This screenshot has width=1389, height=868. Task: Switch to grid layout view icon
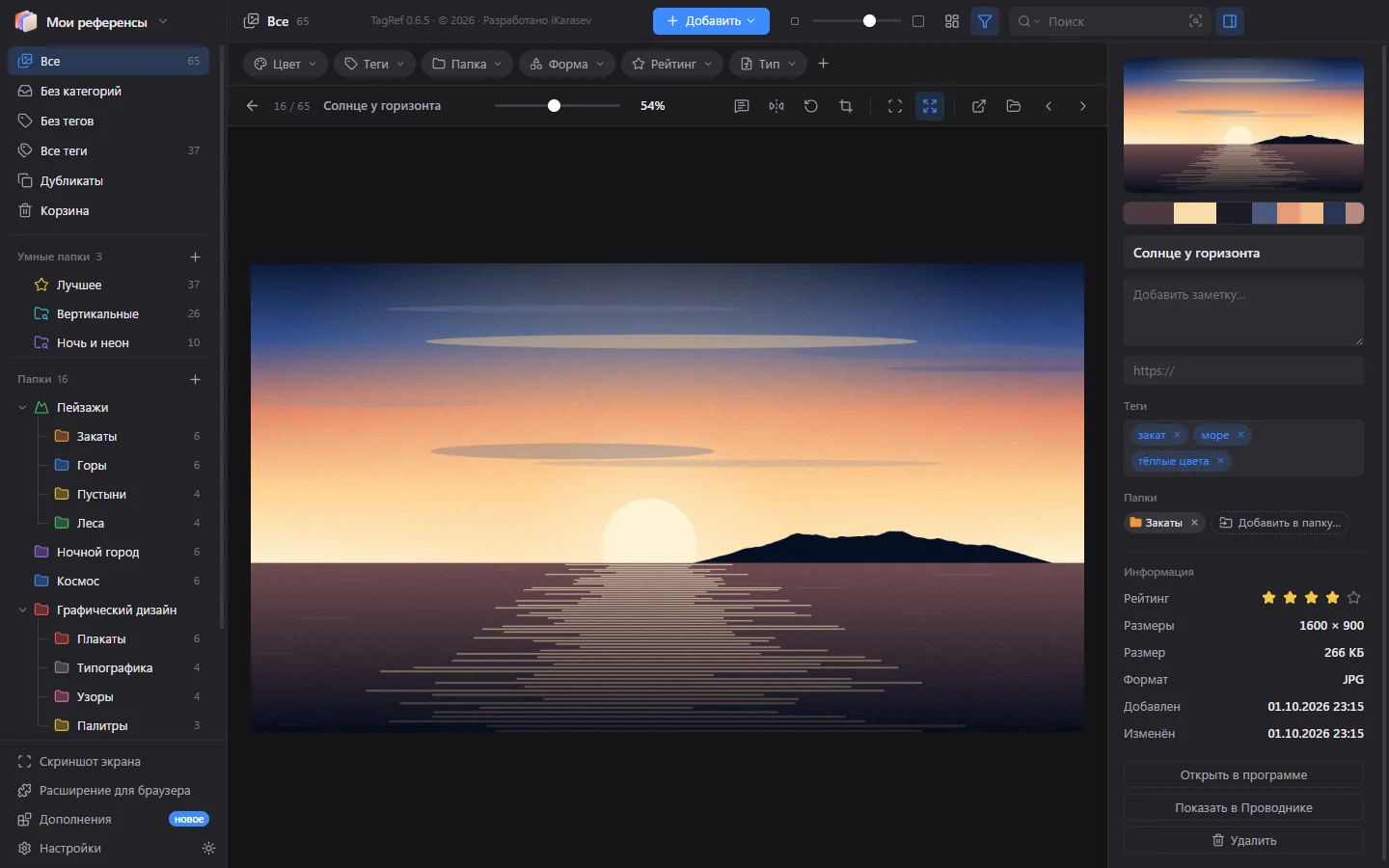click(952, 21)
